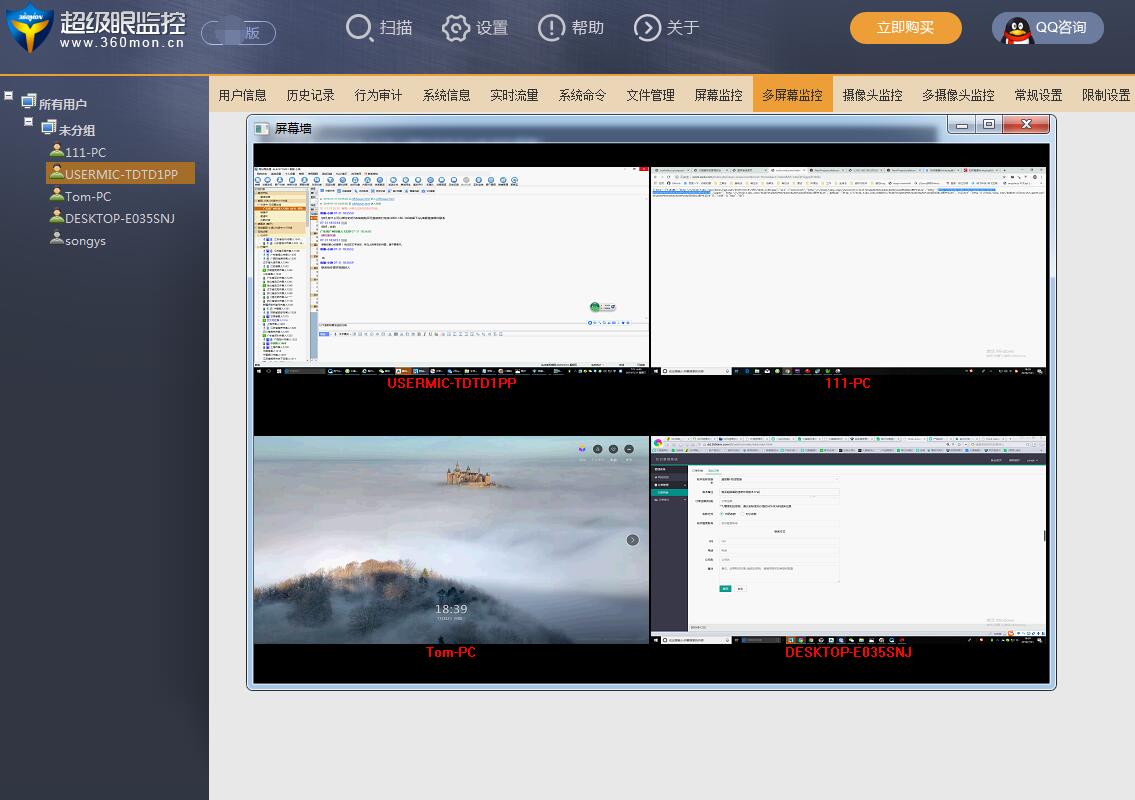Maximize the 屏幕墙 window
Image resolution: width=1135 pixels, height=800 pixels.
[x=988, y=125]
